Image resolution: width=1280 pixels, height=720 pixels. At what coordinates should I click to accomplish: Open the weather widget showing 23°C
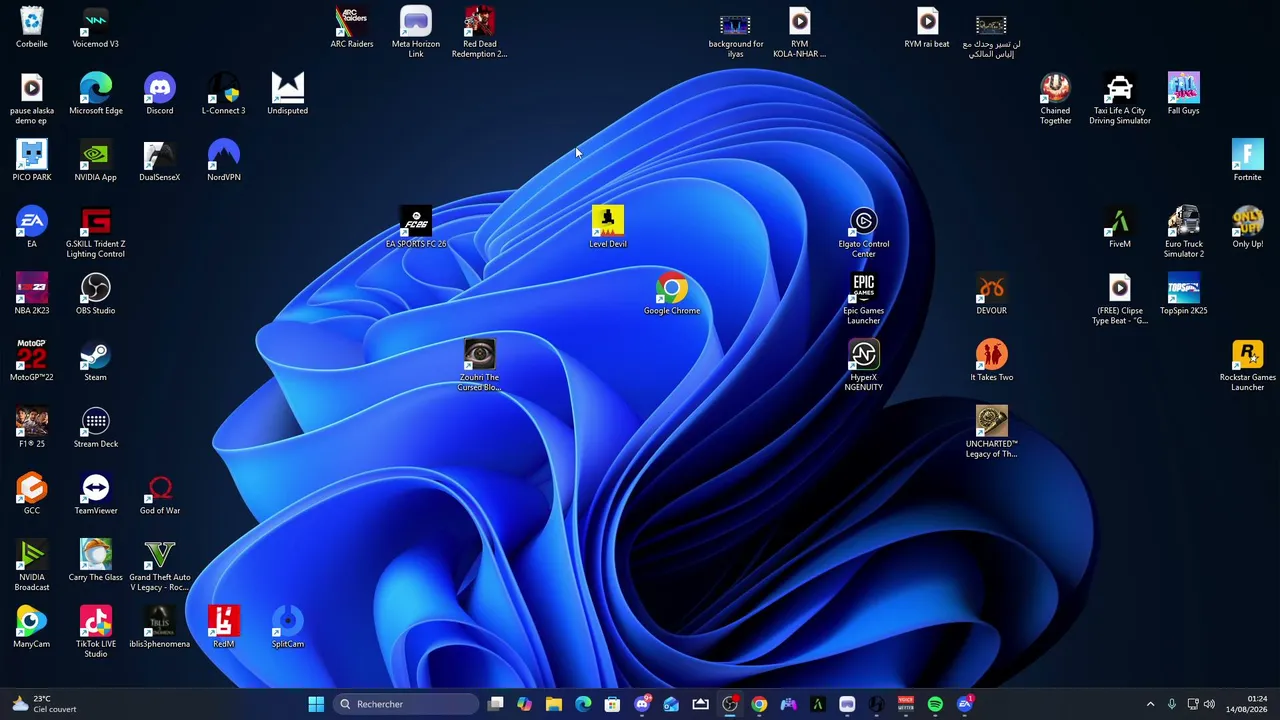[x=42, y=704]
